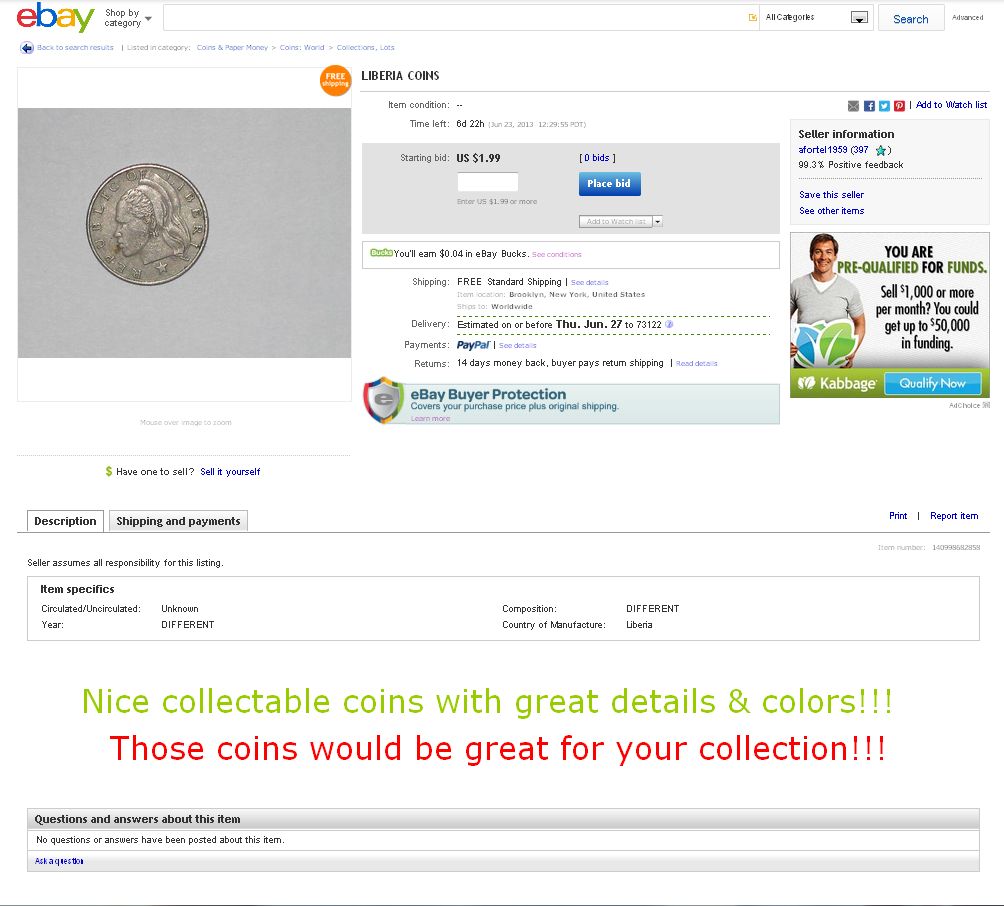Click the Search button
The height and width of the screenshot is (906, 1004).
click(911, 18)
